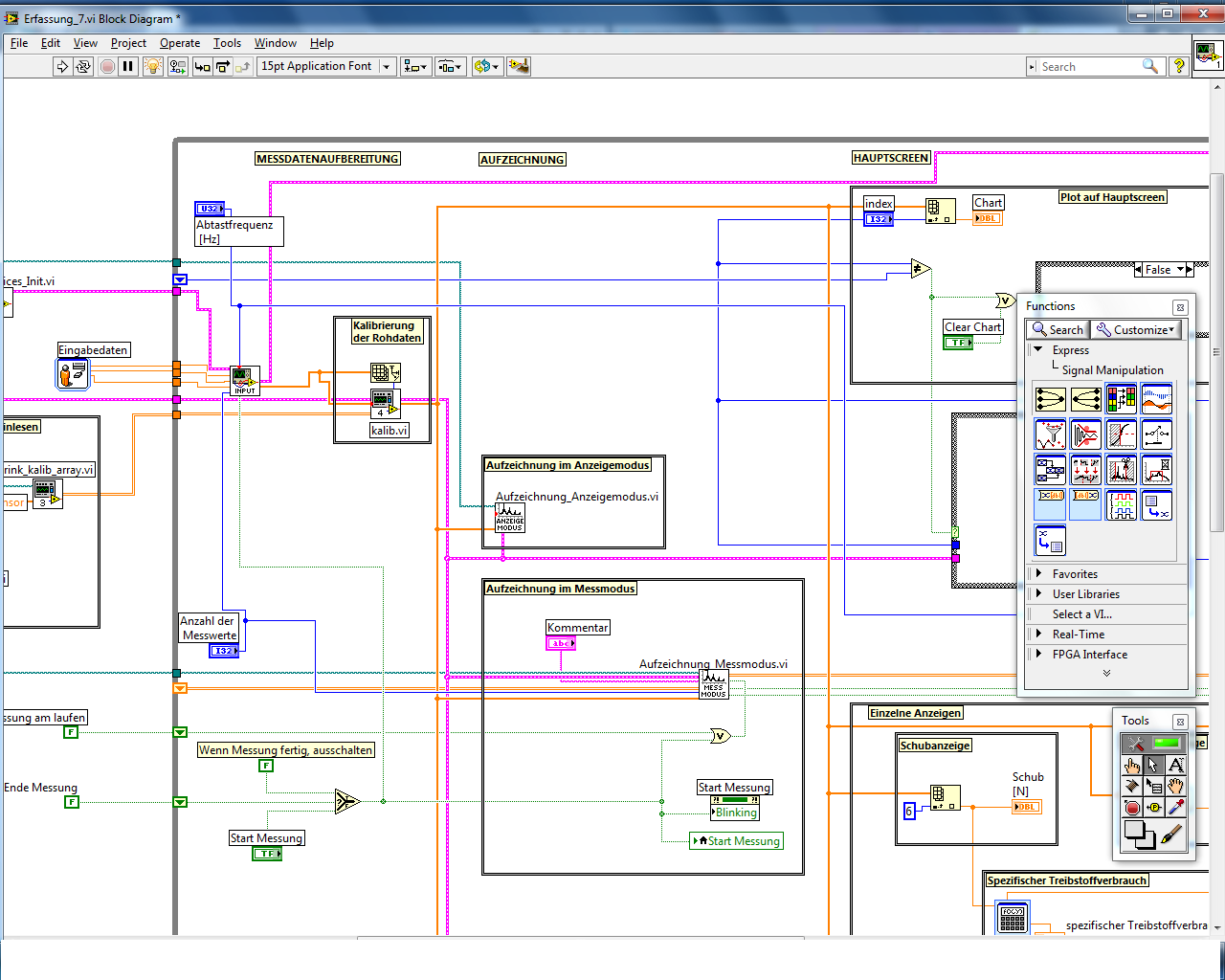Select the Breakpoint stop-sign tool
The width and height of the screenshot is (1225, 980).
click(x=1132, y=807)
